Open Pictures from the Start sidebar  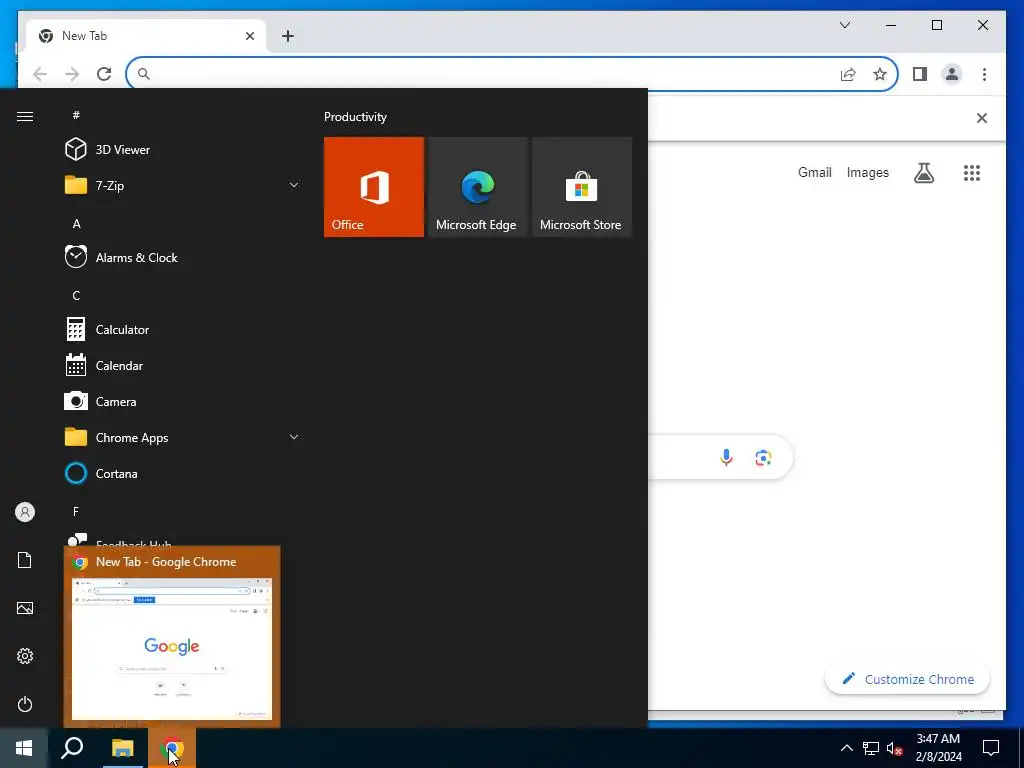pyautogui.click(x=25, y=608)
